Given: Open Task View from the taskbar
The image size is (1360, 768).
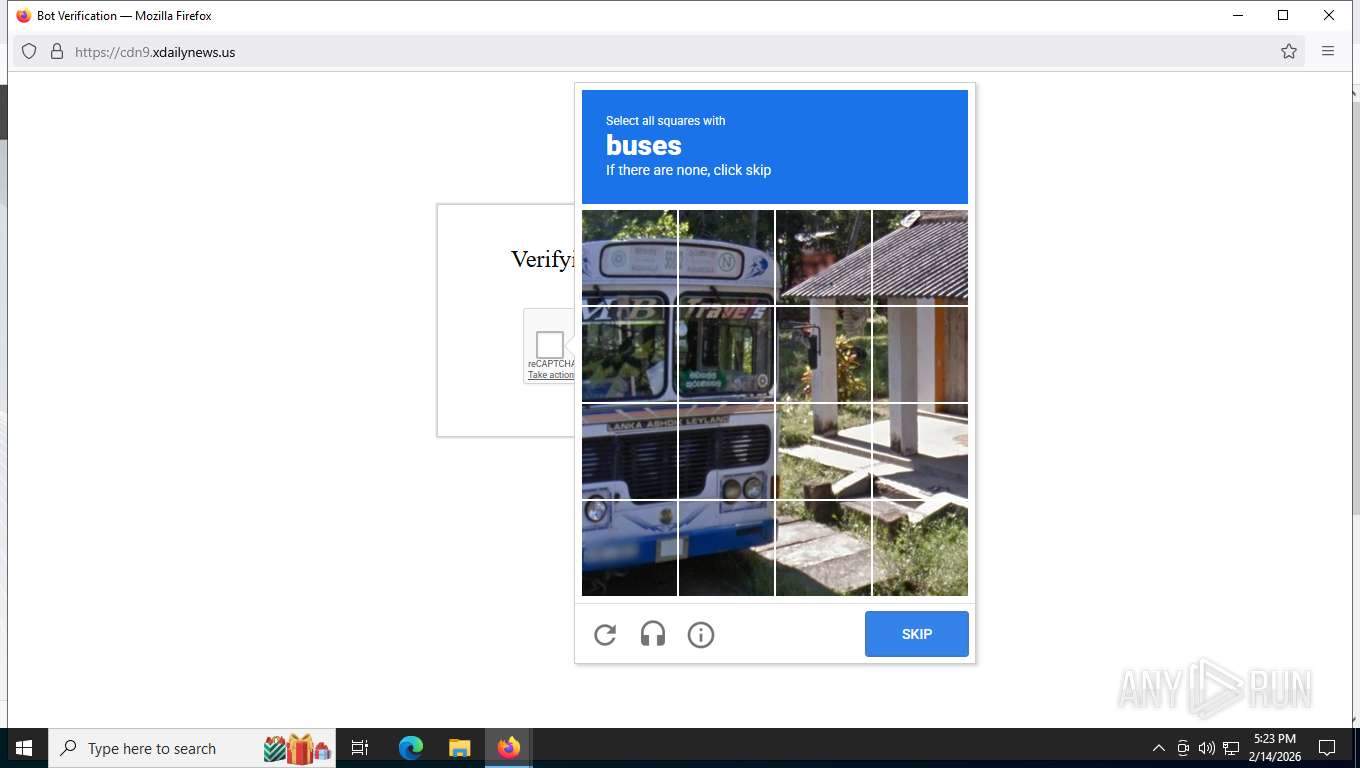Looking at the screenshot, I should pos(360,748).
